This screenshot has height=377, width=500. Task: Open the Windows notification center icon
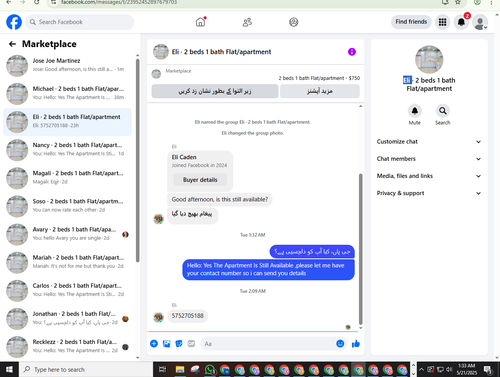[488, 370]
